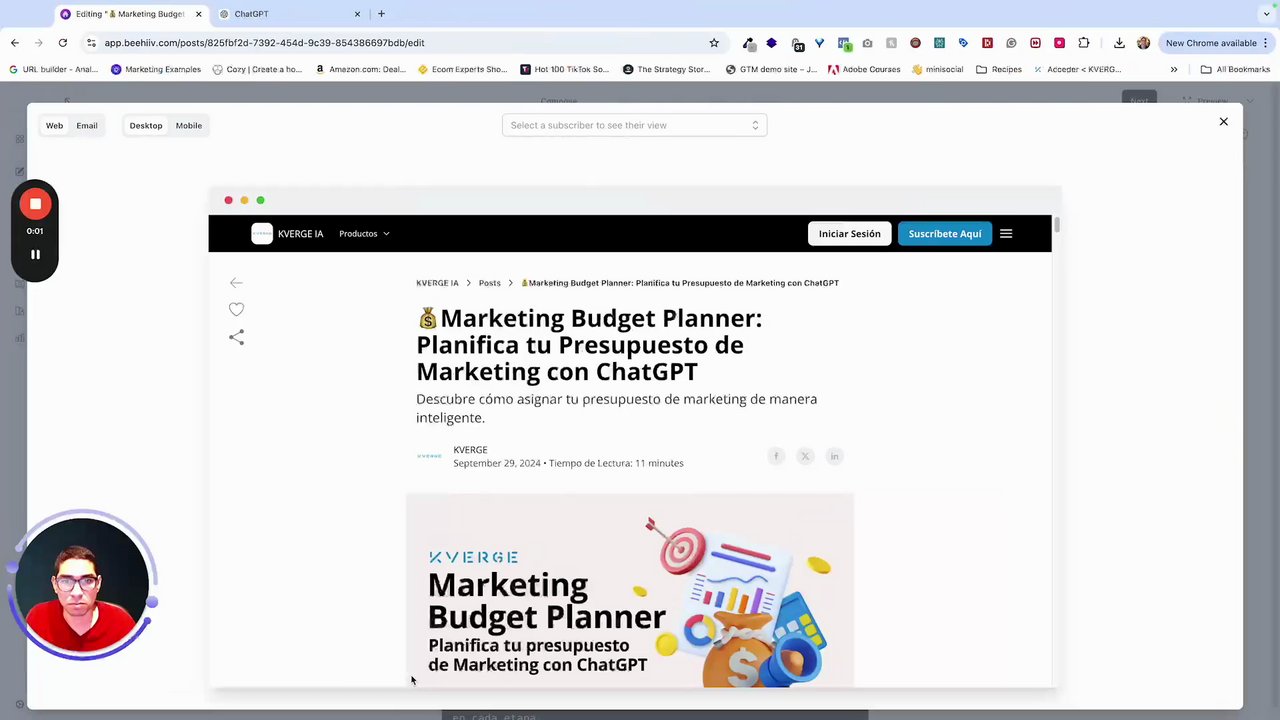
Task: Open the hamburger menu in the KVERGE header
Action: (x=1006, y=234)
